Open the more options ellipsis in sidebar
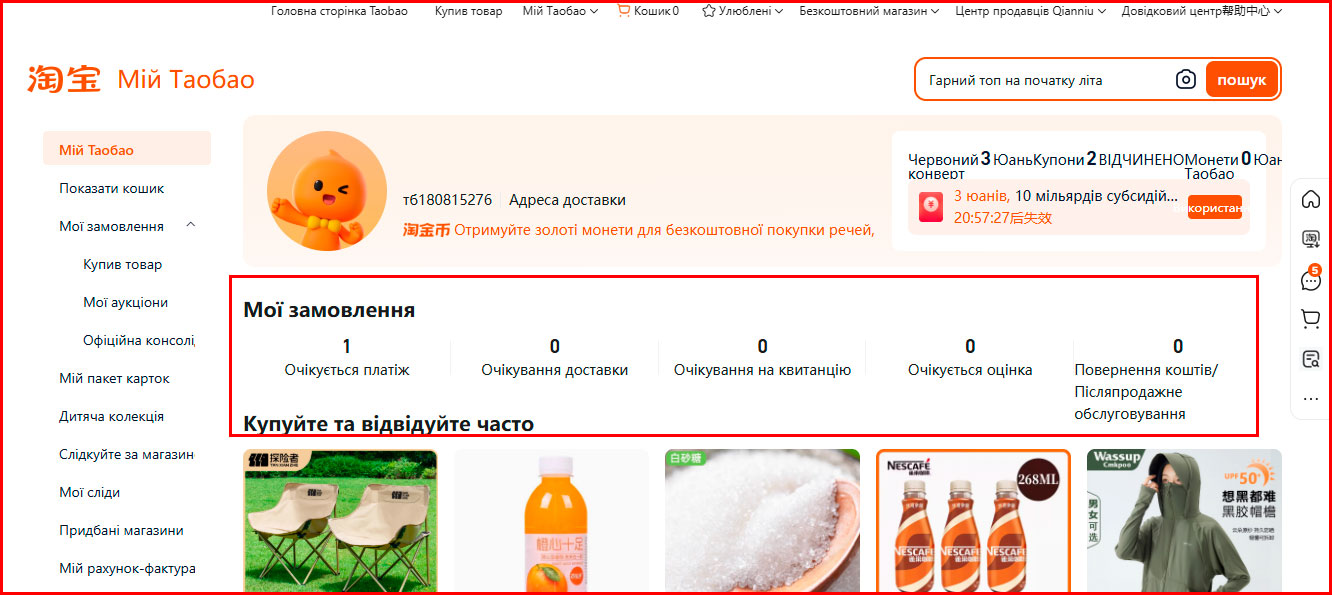The image size is (1332, 595). (x=1311, y=399)
